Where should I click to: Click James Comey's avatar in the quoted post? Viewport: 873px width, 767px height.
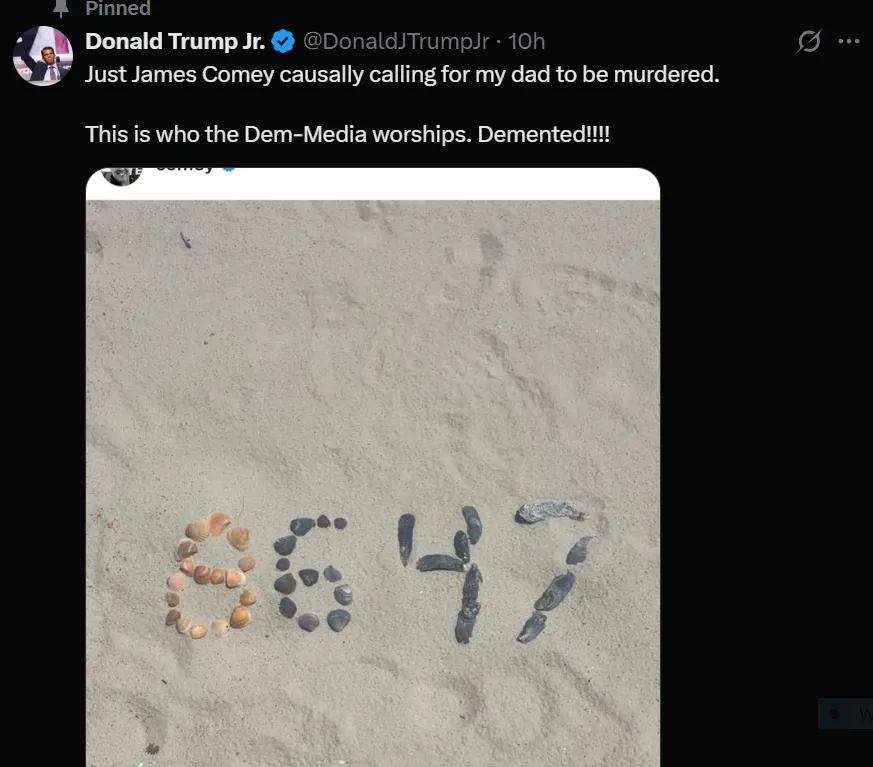(121, 170)
